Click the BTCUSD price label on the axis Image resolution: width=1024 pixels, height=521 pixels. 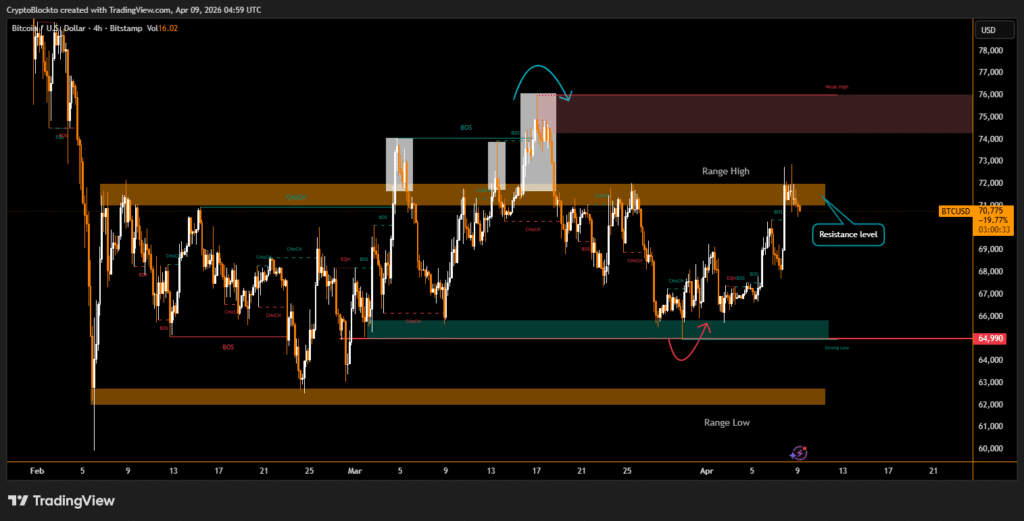(x=957, y=211)
